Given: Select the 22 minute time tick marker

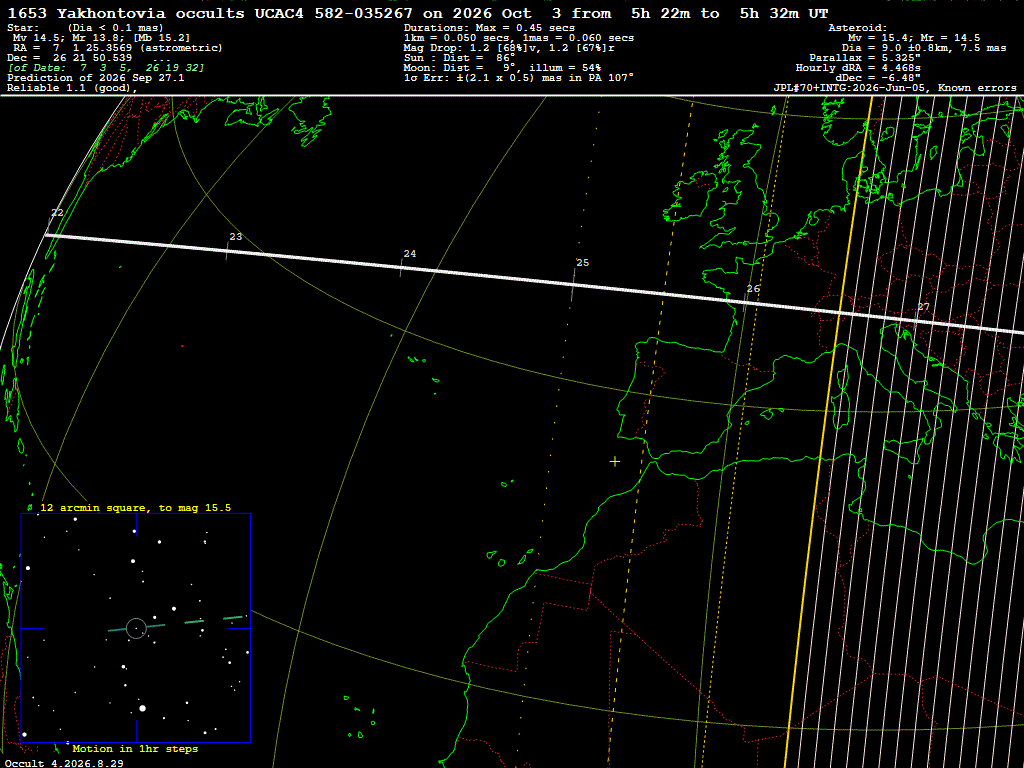Looking at the screenshot, I should click(57, 213).
